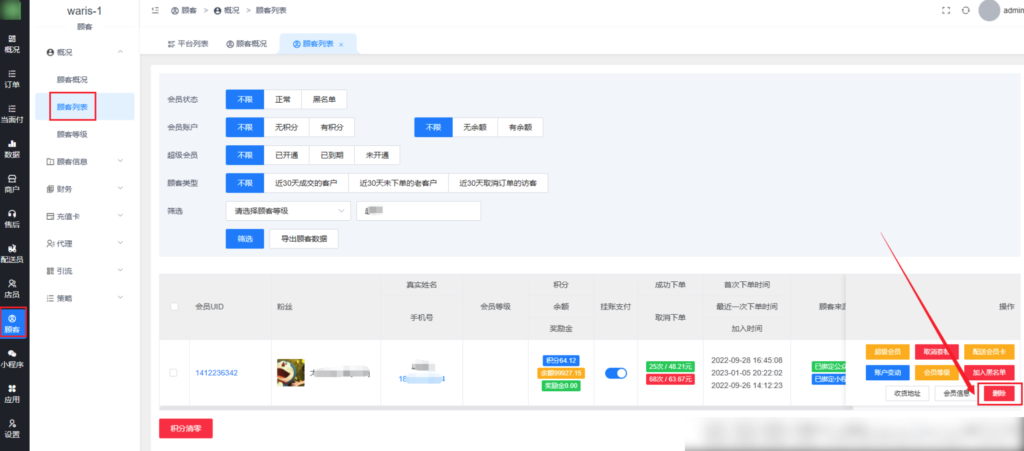Collapse the menu with the top-left fold icon

click(155, 10)
